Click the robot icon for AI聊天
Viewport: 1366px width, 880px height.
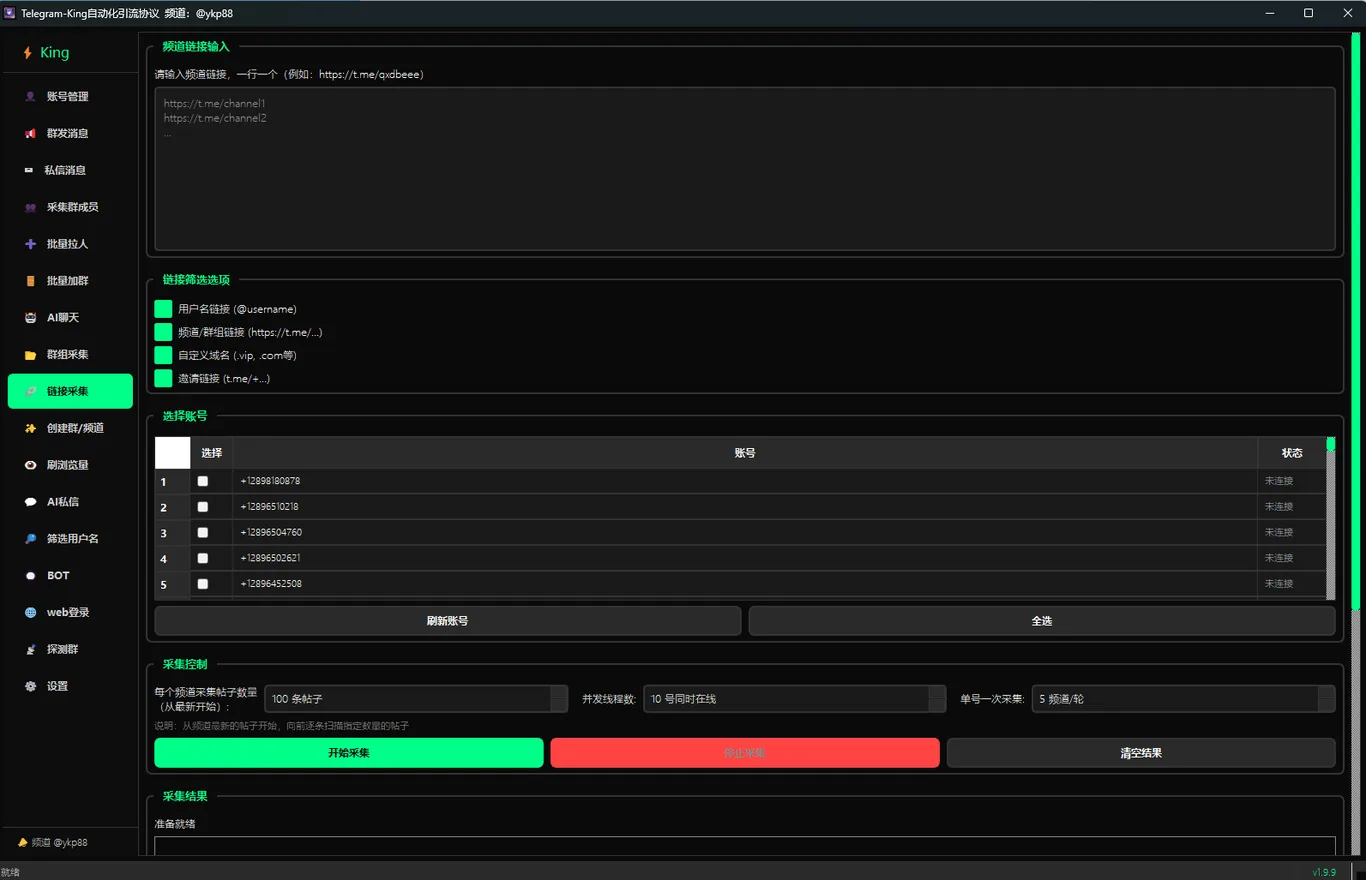click(30, 318)
